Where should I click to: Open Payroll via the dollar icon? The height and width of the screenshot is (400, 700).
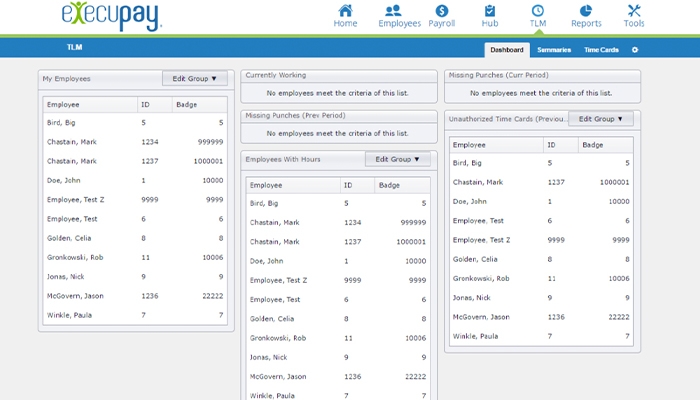[441, 15]
